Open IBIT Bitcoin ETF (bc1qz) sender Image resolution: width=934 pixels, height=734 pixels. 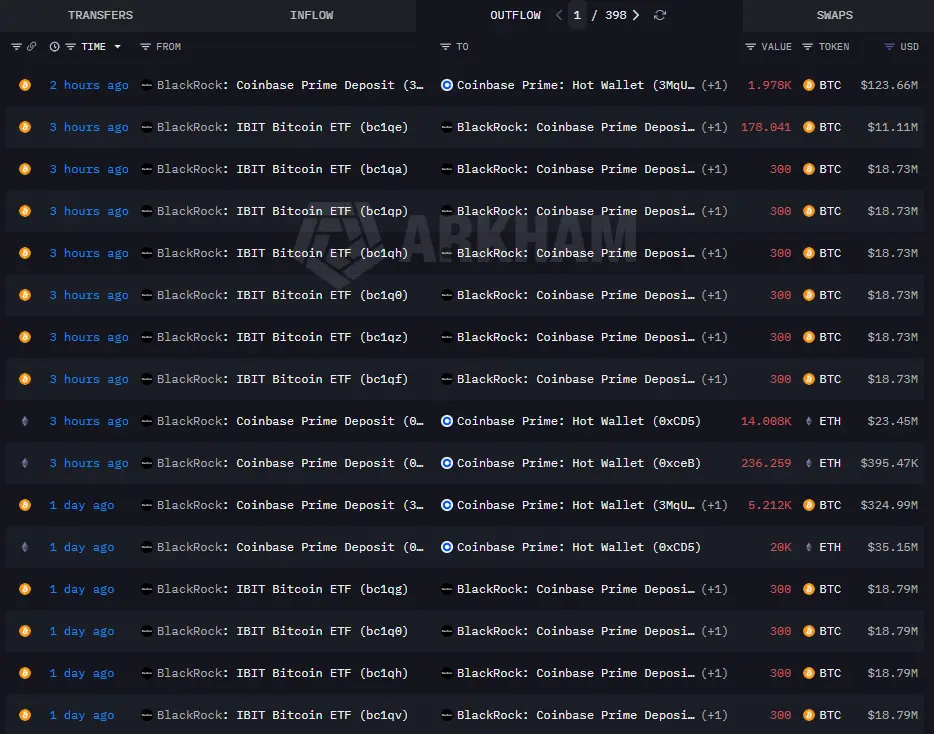(x=322, y=337)
